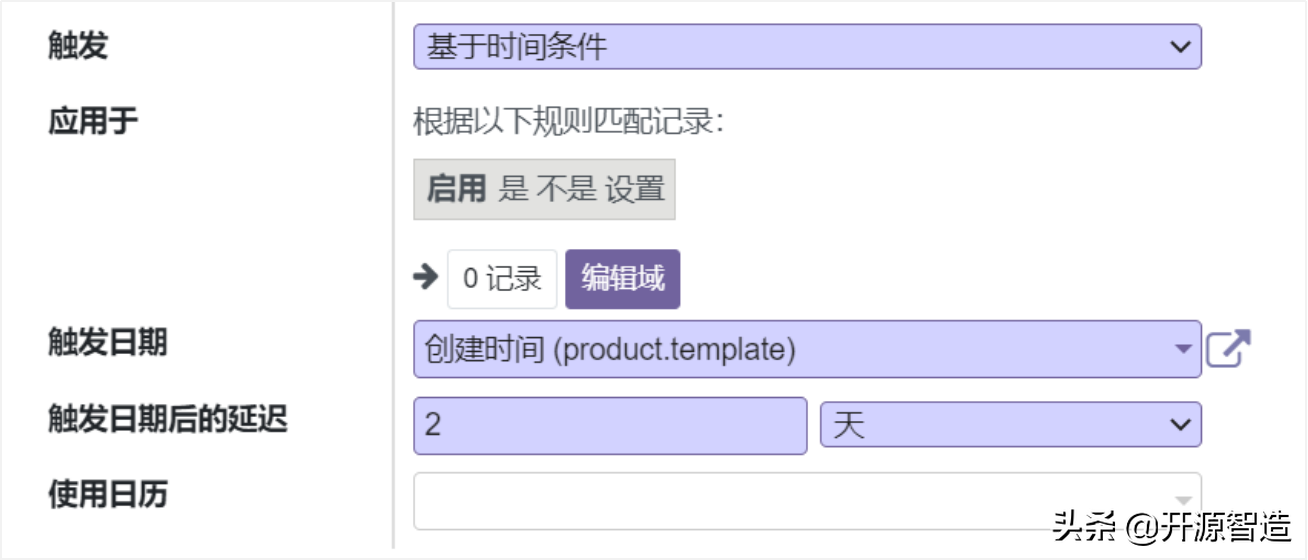This screenshot has width=1308, height=560.
Task: Click the 触发日期后的延迟 field label
Action: 168,419
